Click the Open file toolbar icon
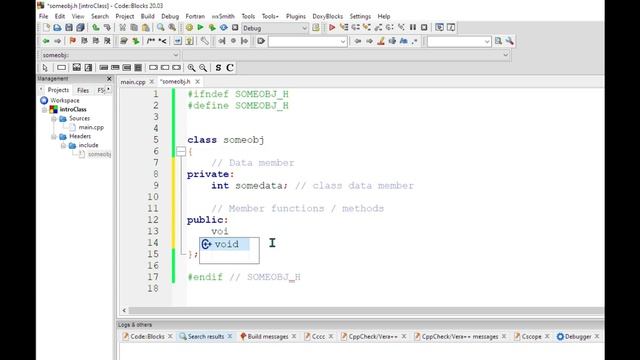 [x=57, y=27]
